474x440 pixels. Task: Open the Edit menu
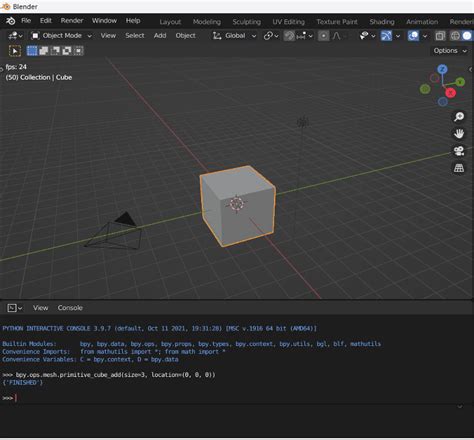pos(46,21)
